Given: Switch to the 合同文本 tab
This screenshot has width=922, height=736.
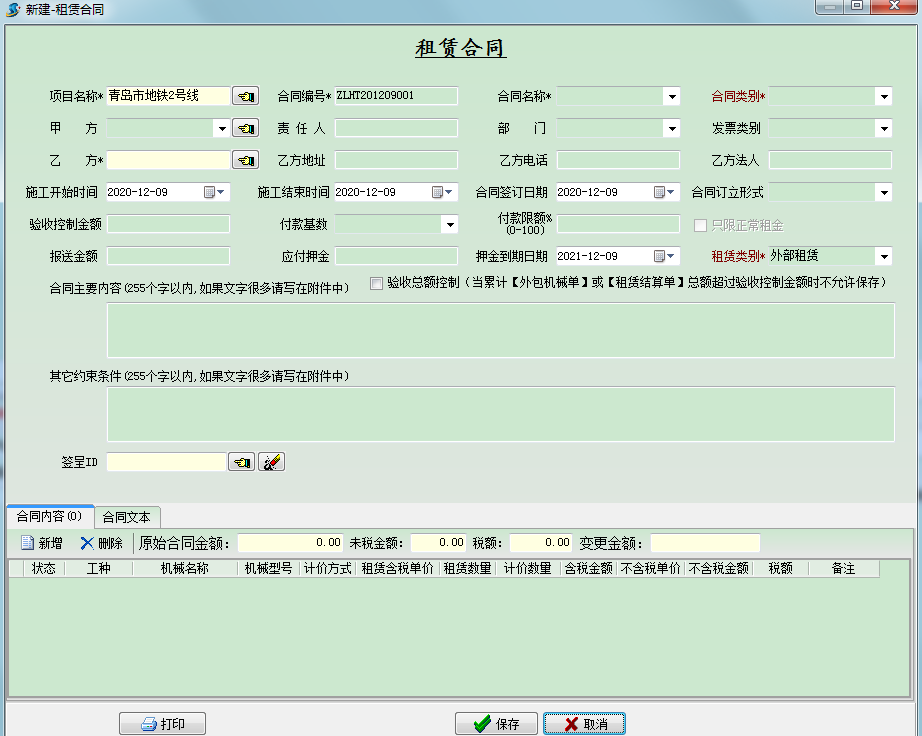Looking at the screenshot, I should click(x=127, y=517).
